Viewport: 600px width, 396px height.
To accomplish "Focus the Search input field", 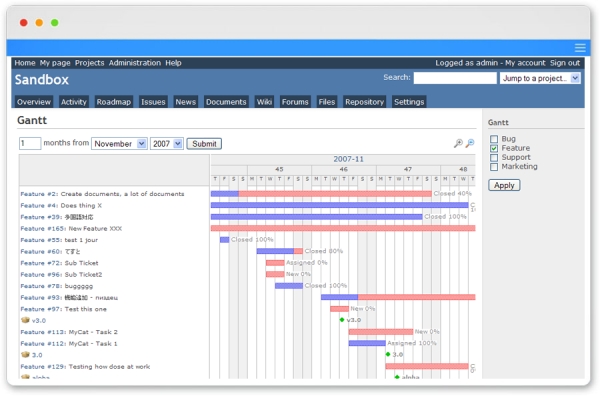I will pyautogui.click(x=455, y=78).
